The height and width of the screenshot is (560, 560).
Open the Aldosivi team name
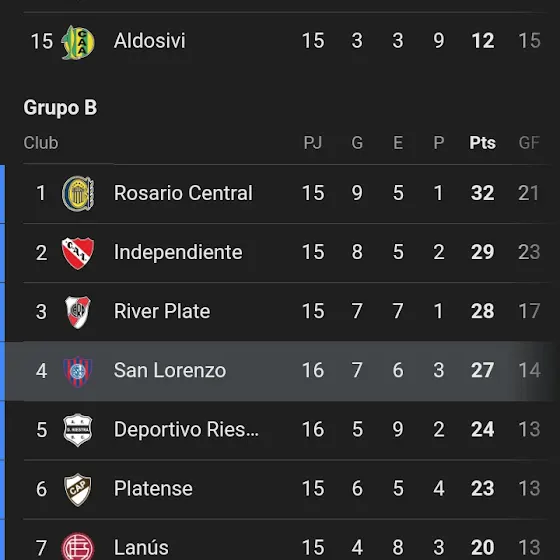tap(150, 40)
